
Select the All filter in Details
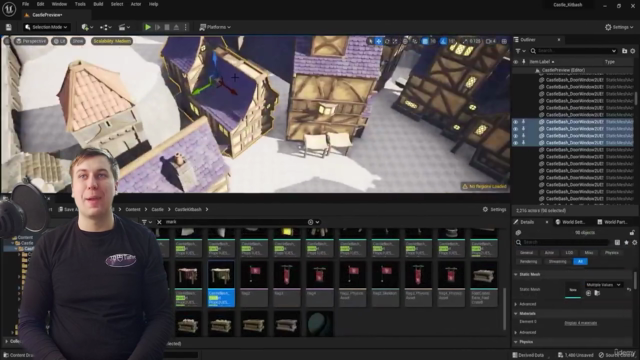coord(580,262)
